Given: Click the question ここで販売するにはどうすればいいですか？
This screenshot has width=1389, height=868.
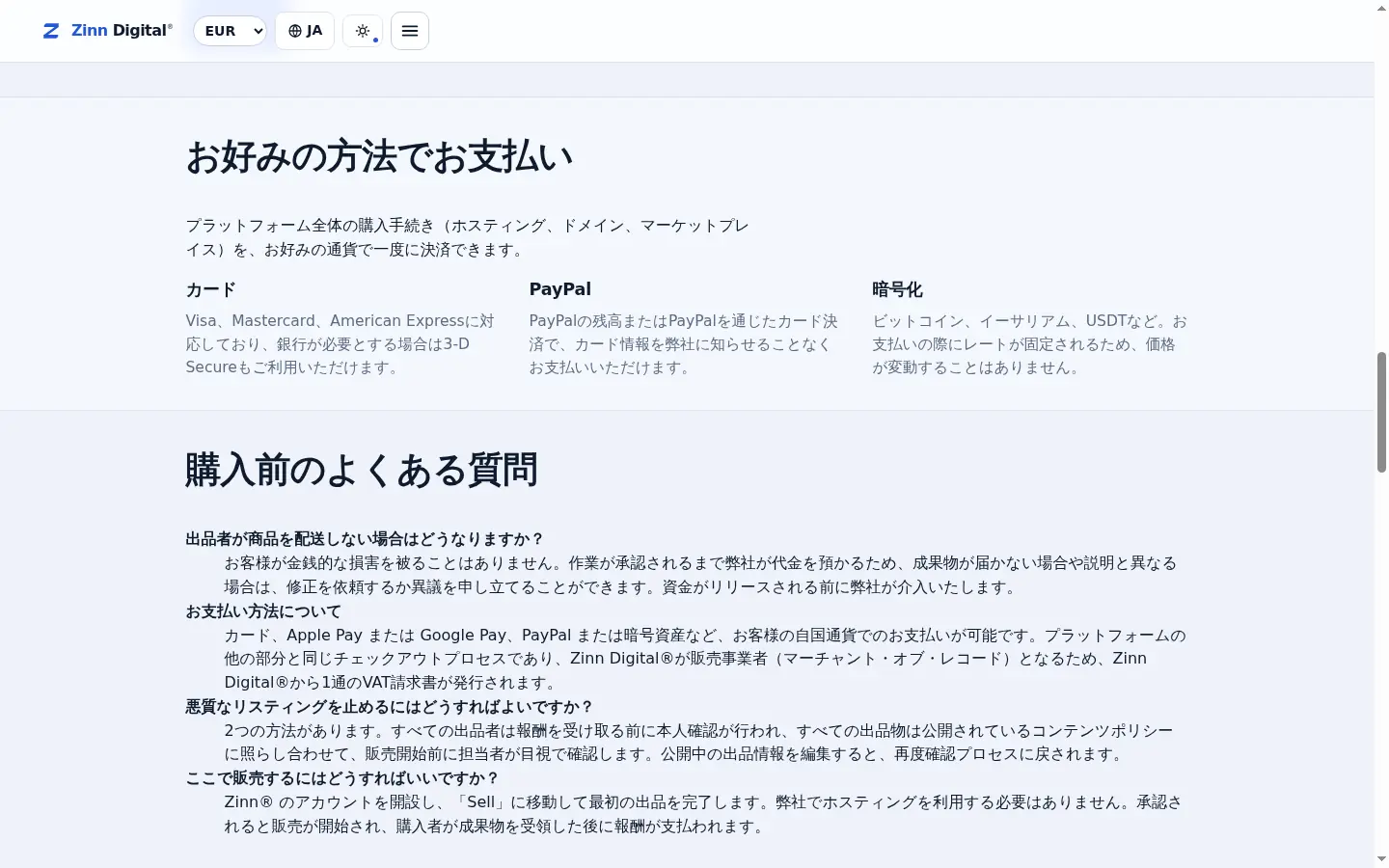Looking at the screenshot, I should (x=342, y=778).
